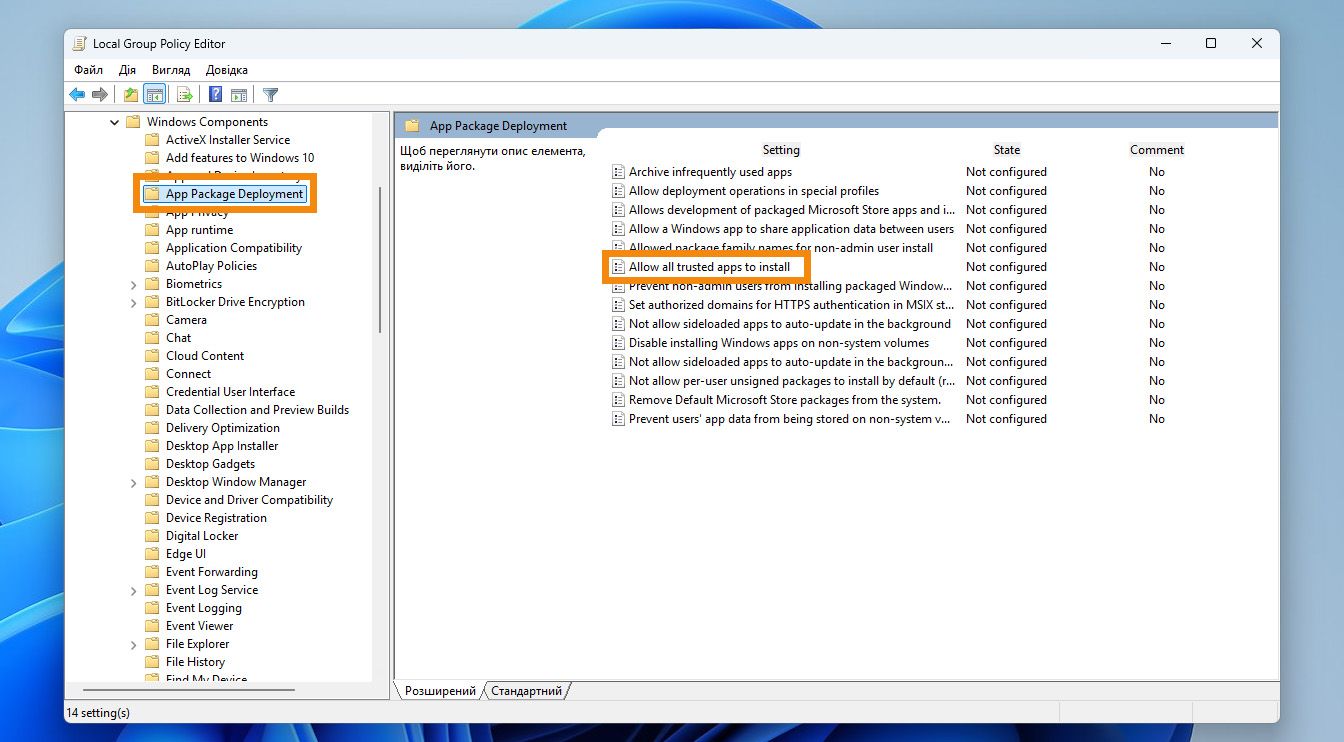Screen dimensions: 1344x742
Task: Click the Filter funnel icon in the toolbar
Action: (270, 95)
